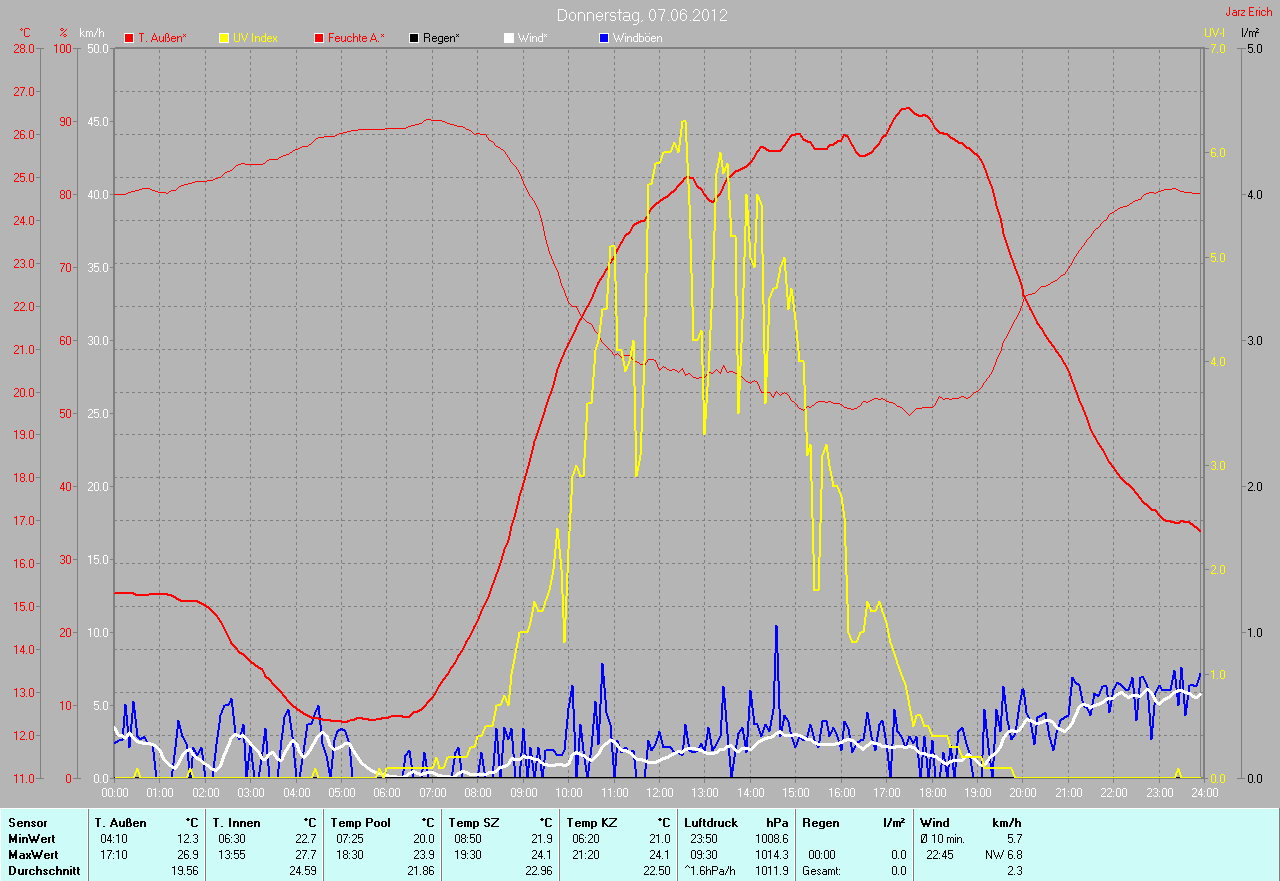
Task: Click the "Sensor" table header
Action: [x=28, y=822]
